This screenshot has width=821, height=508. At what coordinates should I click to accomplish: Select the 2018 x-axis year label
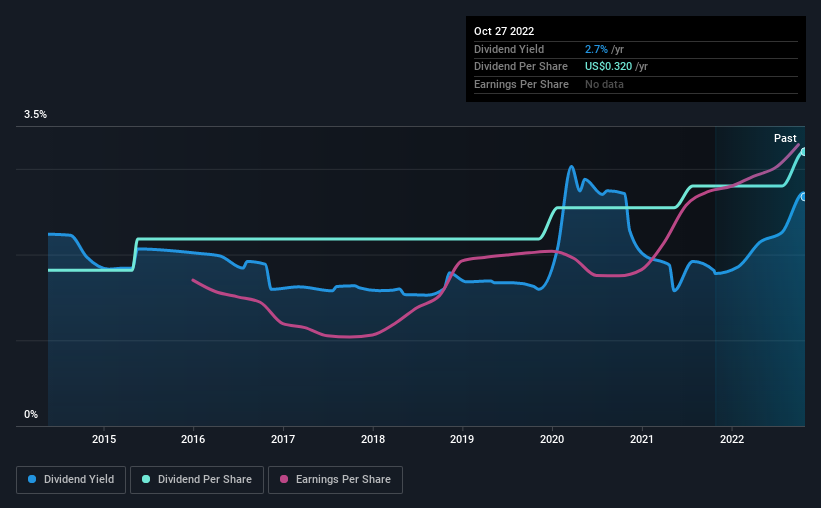(x=373, y=439)
